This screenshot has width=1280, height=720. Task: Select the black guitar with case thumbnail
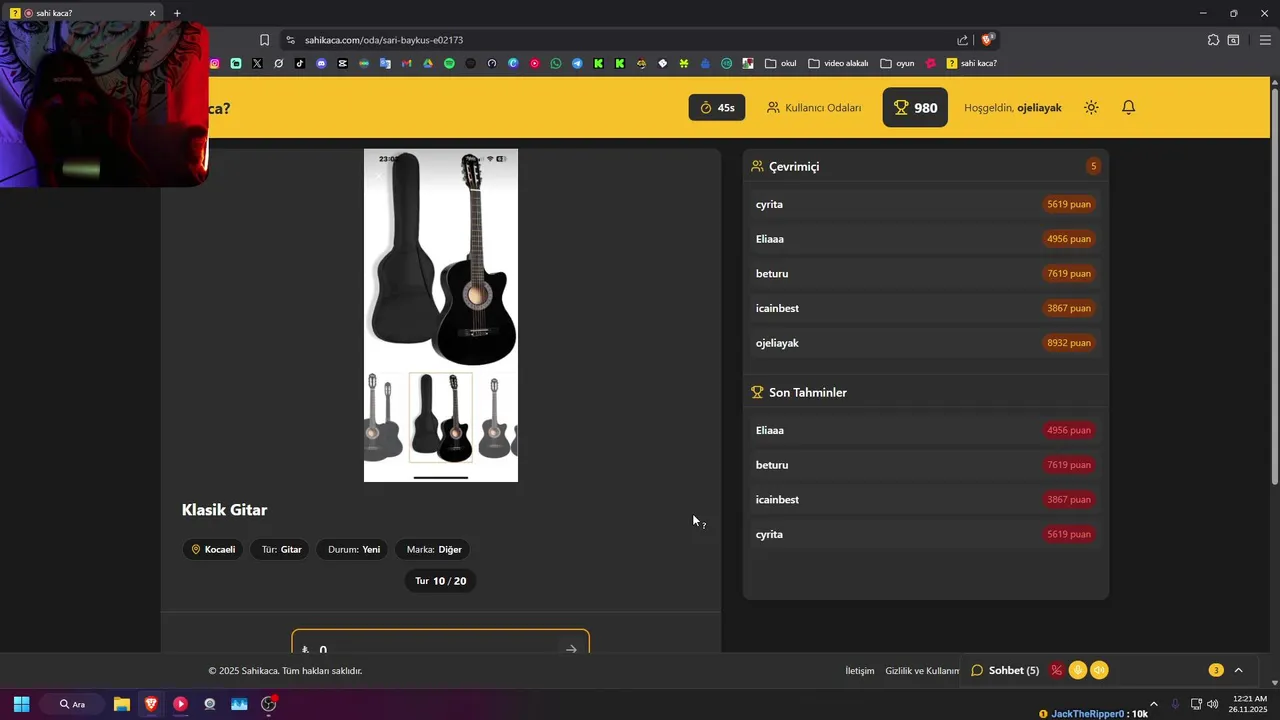click(x=441, y=417)
